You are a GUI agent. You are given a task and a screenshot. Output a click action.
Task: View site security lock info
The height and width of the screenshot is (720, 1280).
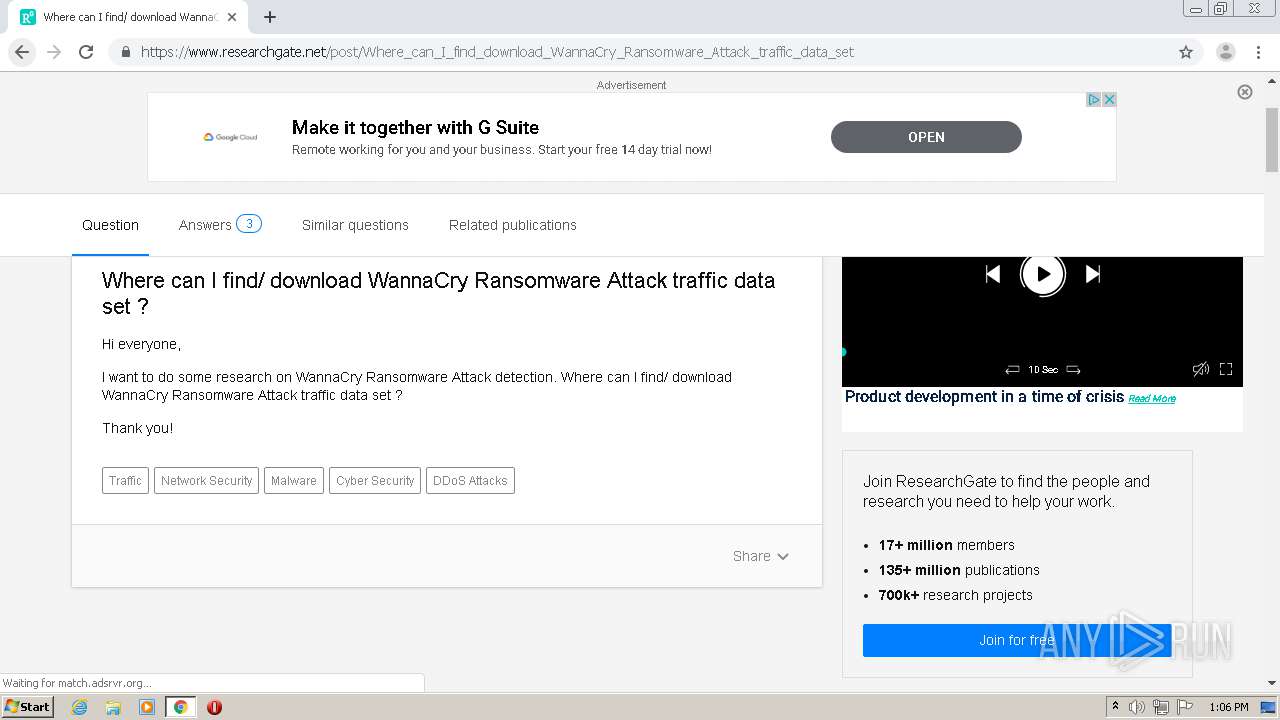[x=126, y=52]
